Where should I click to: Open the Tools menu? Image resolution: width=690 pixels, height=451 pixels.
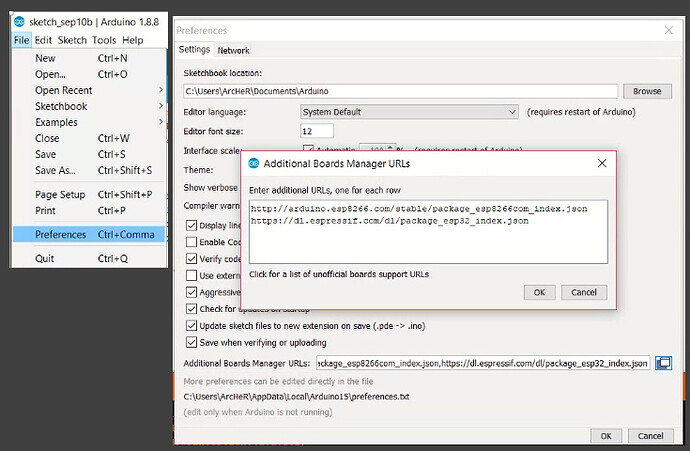(104, 41)
